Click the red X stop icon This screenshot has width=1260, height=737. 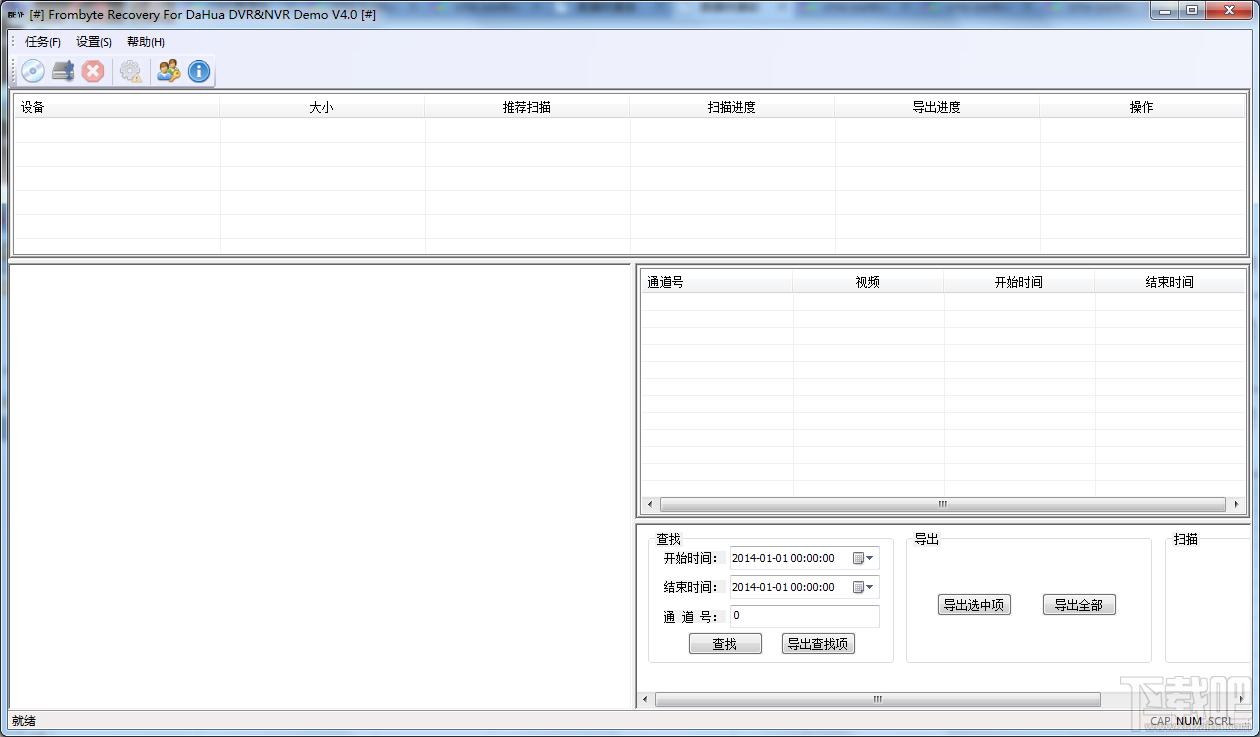click(x=93, y=71)
